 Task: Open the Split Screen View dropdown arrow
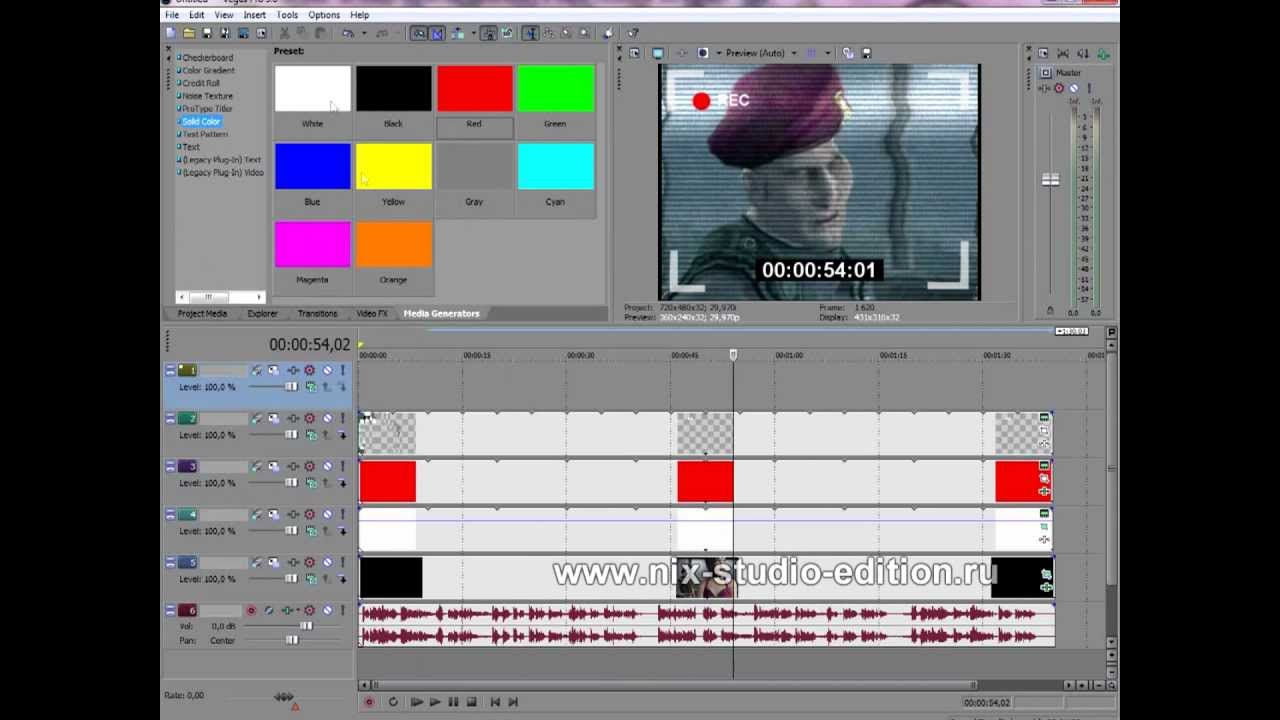click(719, 53)
